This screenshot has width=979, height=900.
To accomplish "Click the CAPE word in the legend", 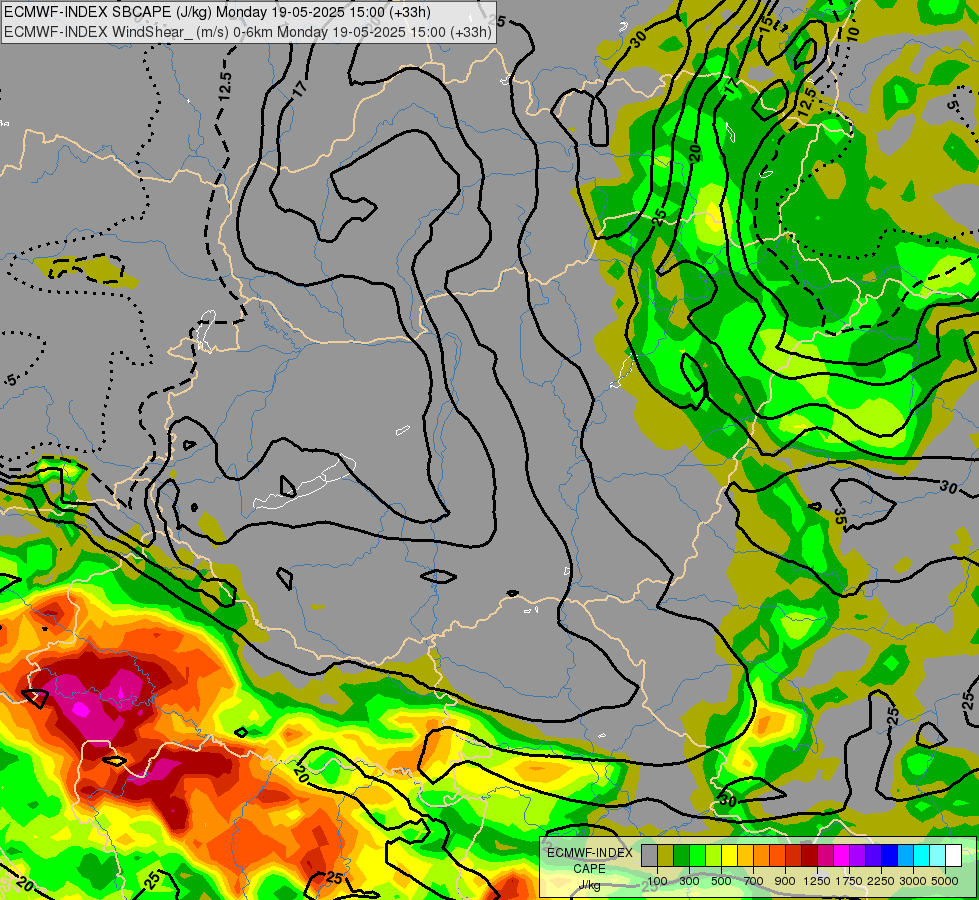I will 589,869.
